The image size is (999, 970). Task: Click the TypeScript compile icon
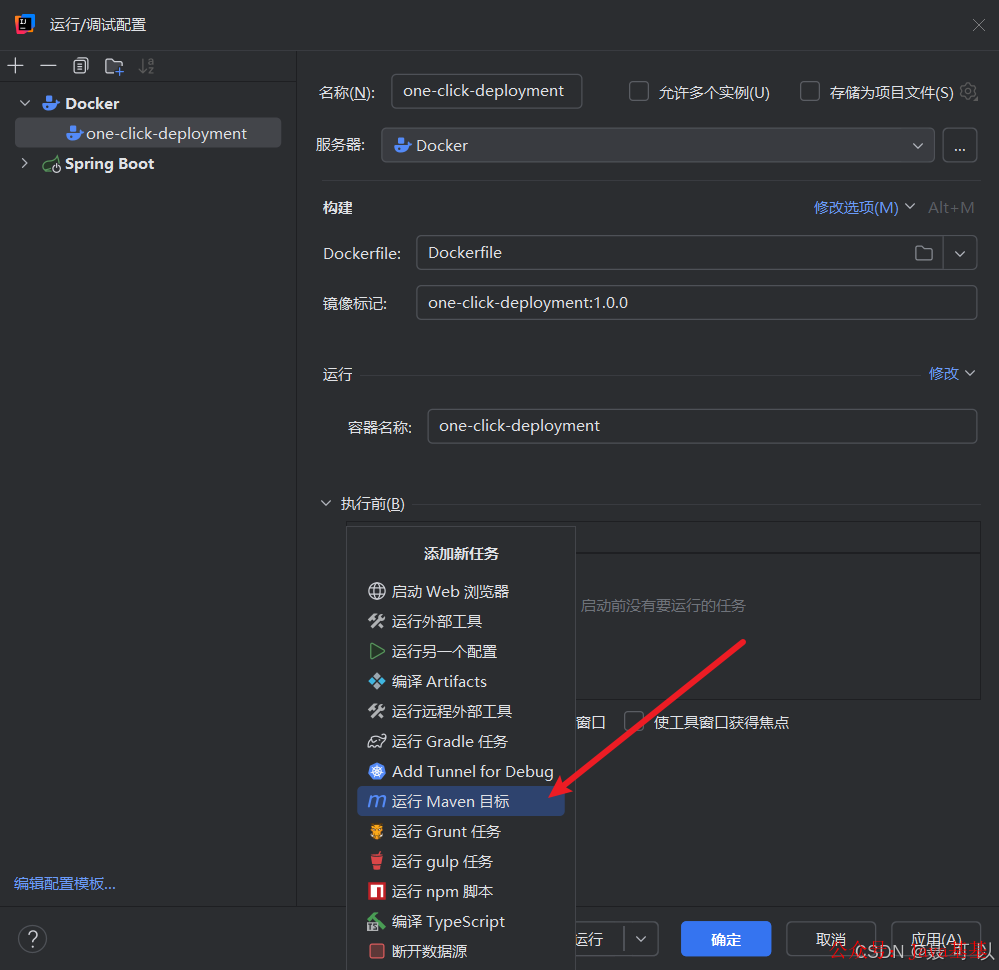coord(377,922)
